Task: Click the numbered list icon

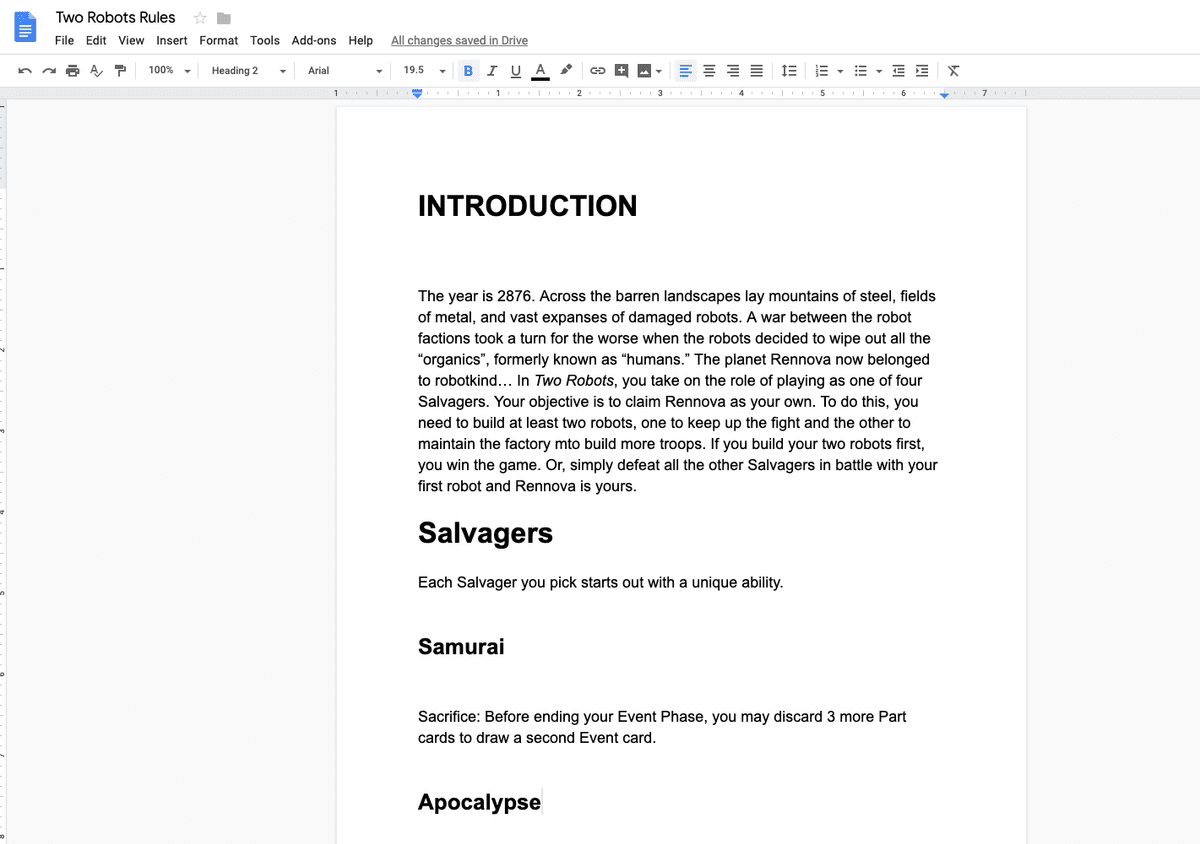Action: coord(822,71)
